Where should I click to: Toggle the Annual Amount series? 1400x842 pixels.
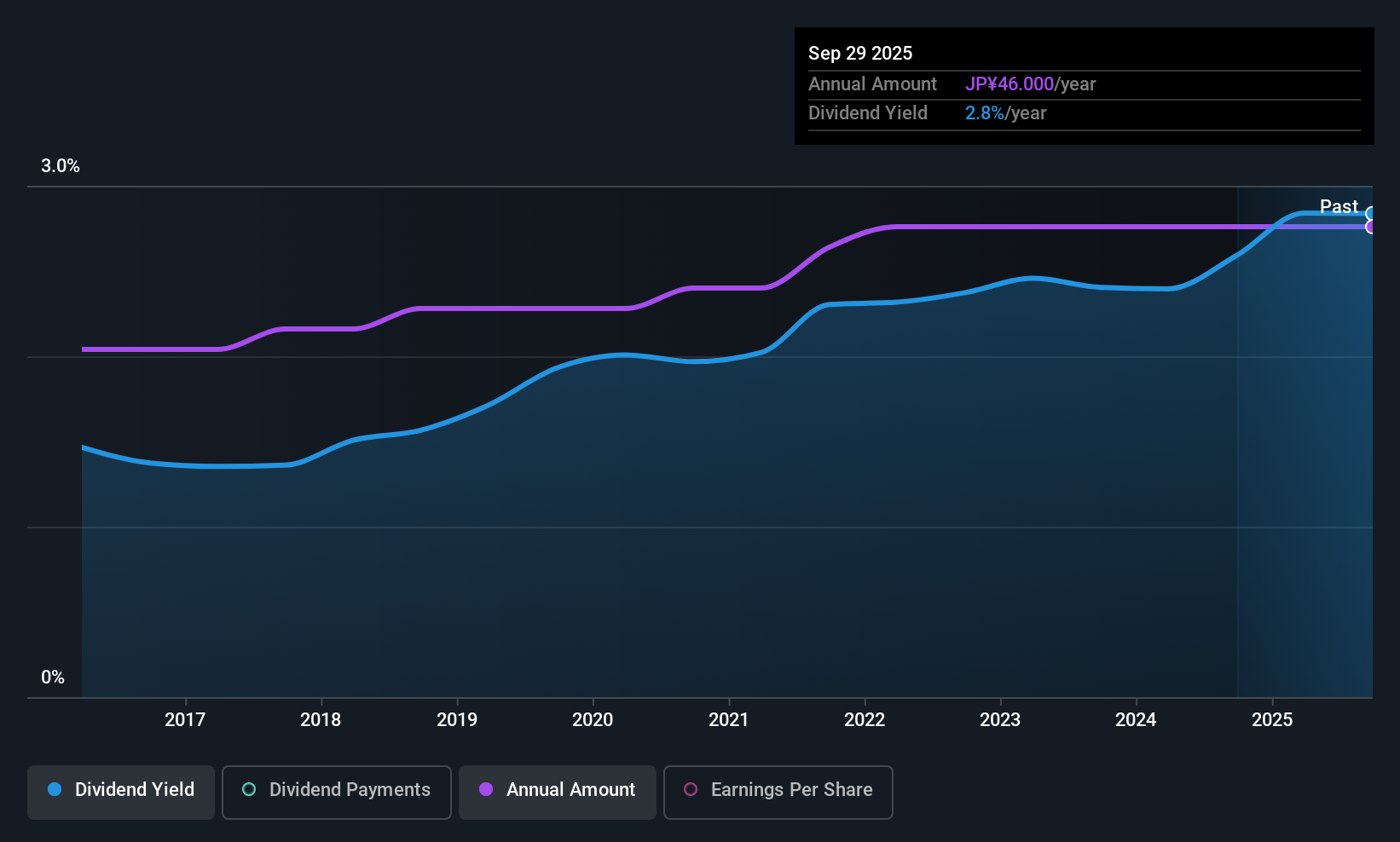[x=558, y=792]
